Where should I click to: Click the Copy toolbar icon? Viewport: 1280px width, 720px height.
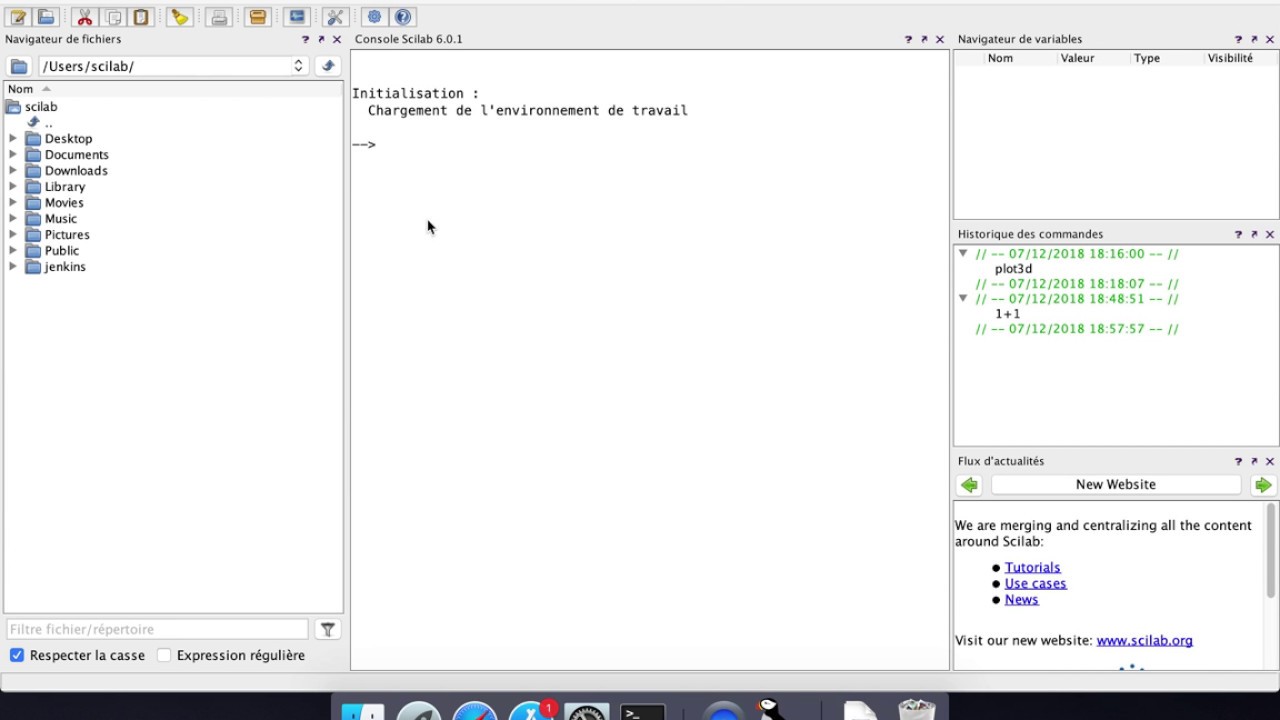point(113,17)
